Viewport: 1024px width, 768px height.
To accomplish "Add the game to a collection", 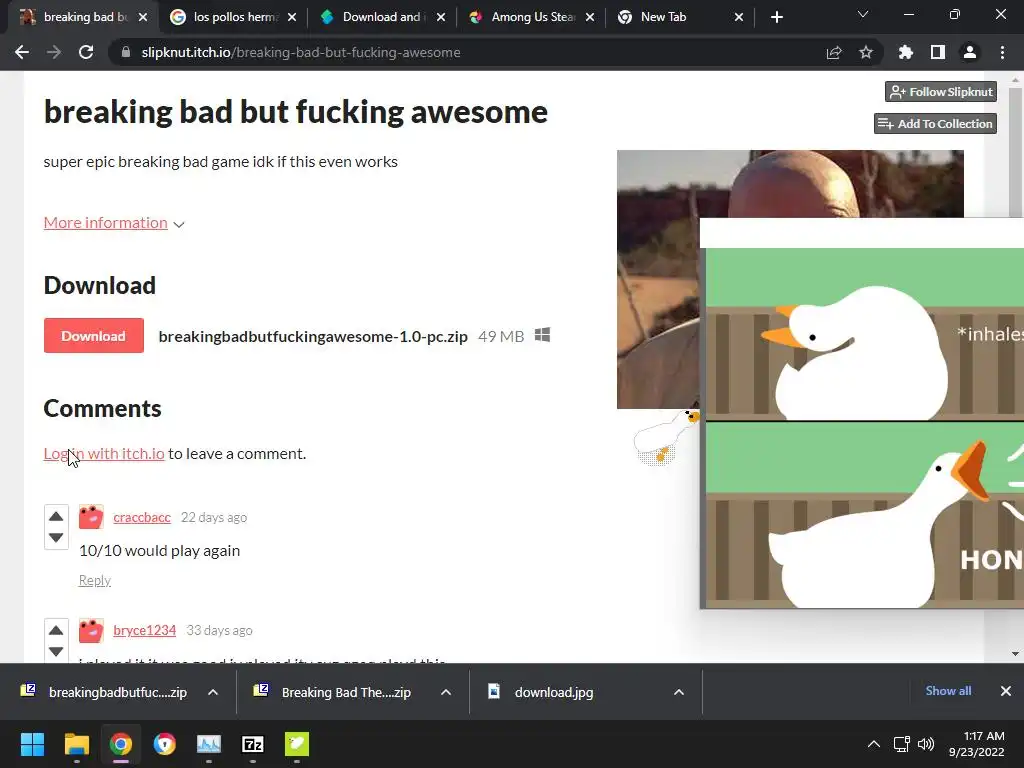I will [935, 123].
